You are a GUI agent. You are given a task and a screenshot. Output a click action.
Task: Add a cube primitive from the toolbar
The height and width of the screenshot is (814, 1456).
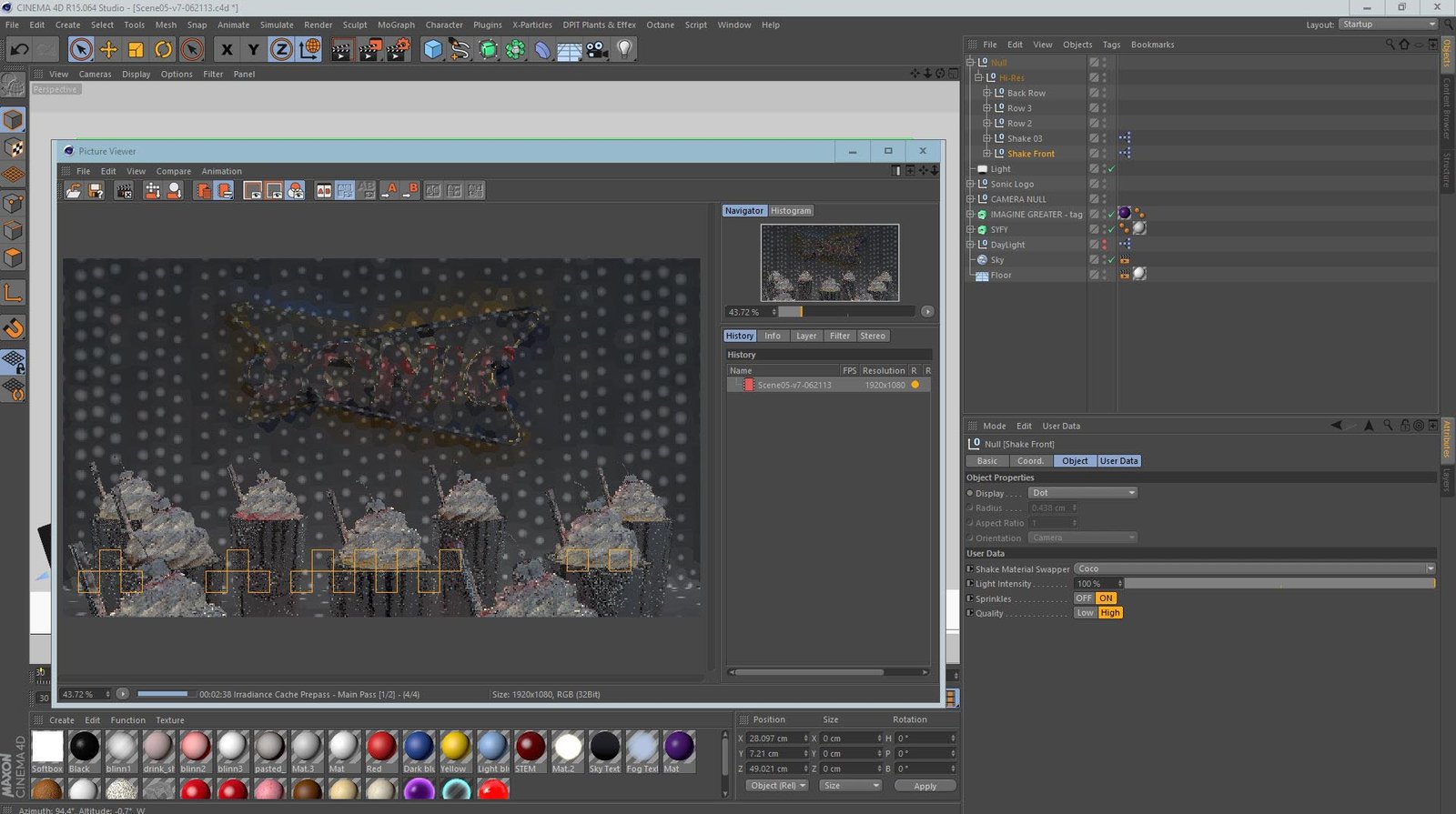pyautogui.click(x=433, y=50)
